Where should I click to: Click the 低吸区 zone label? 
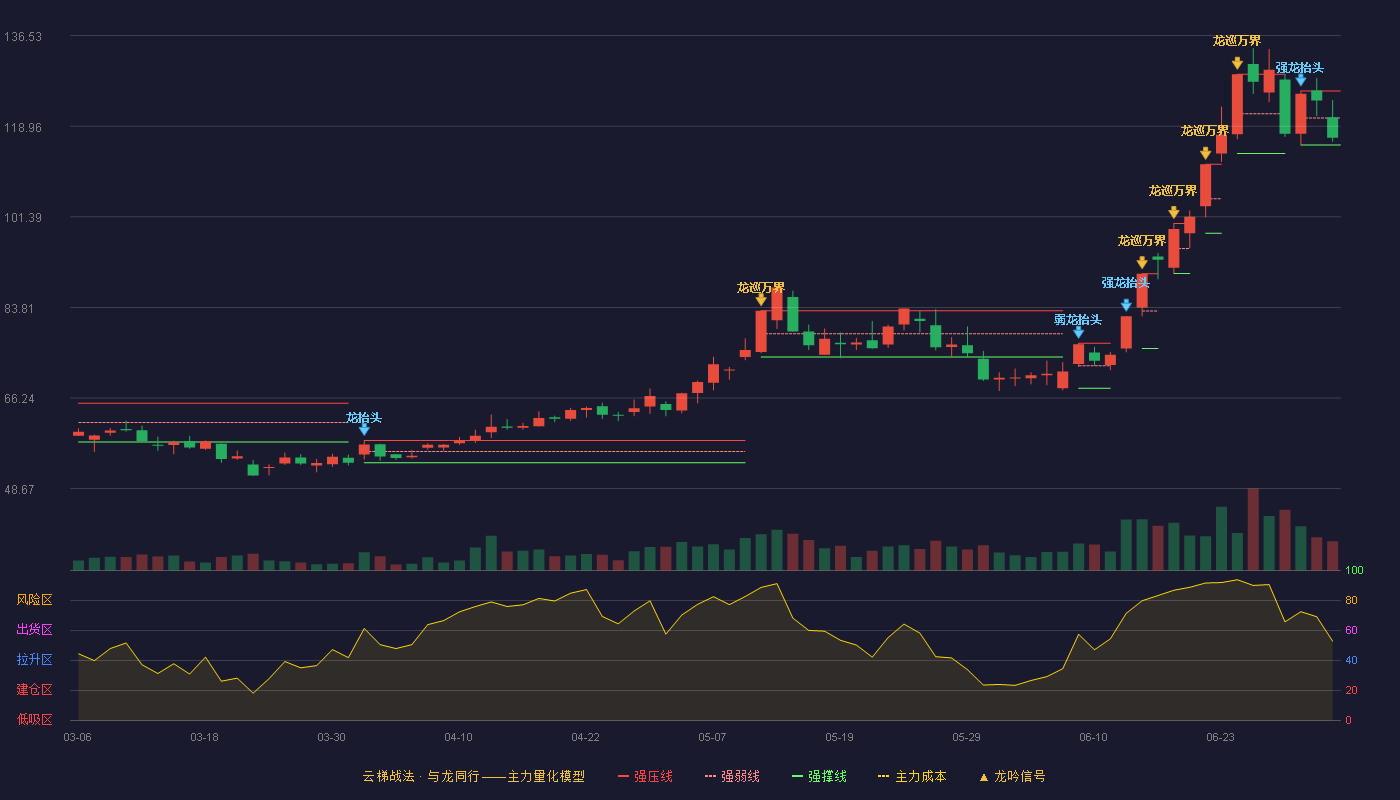34,719
